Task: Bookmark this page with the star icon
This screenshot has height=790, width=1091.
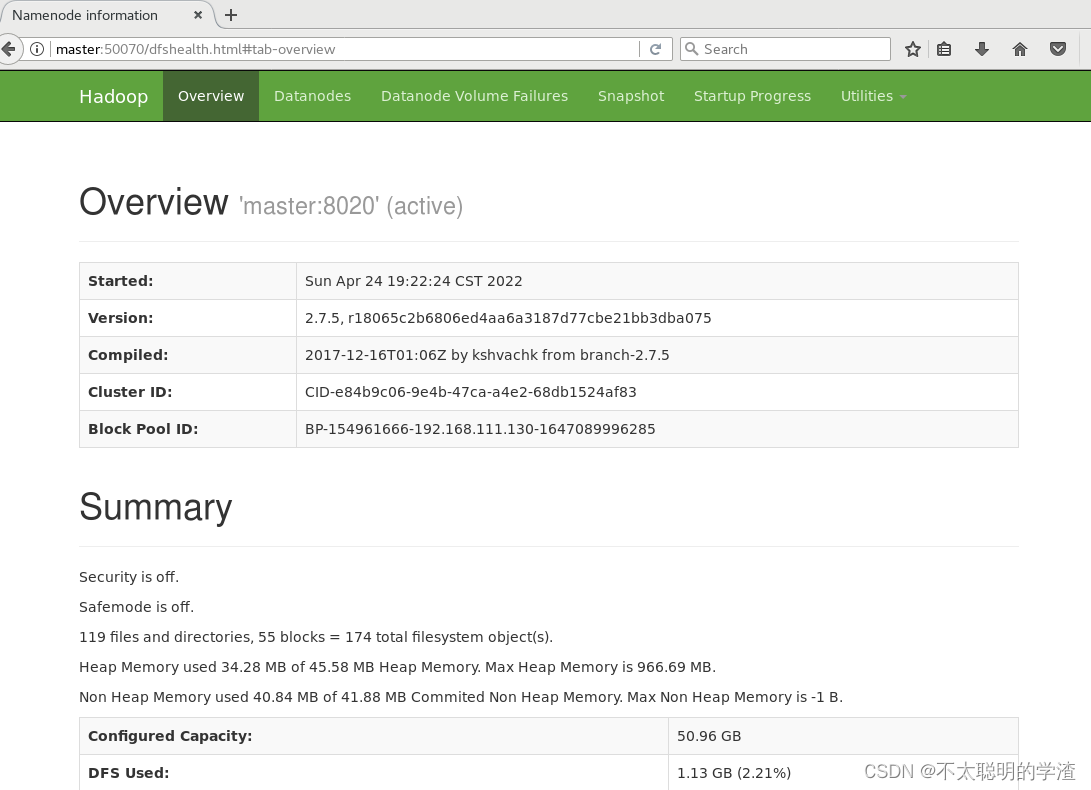Action: click(x=913, y=49)
